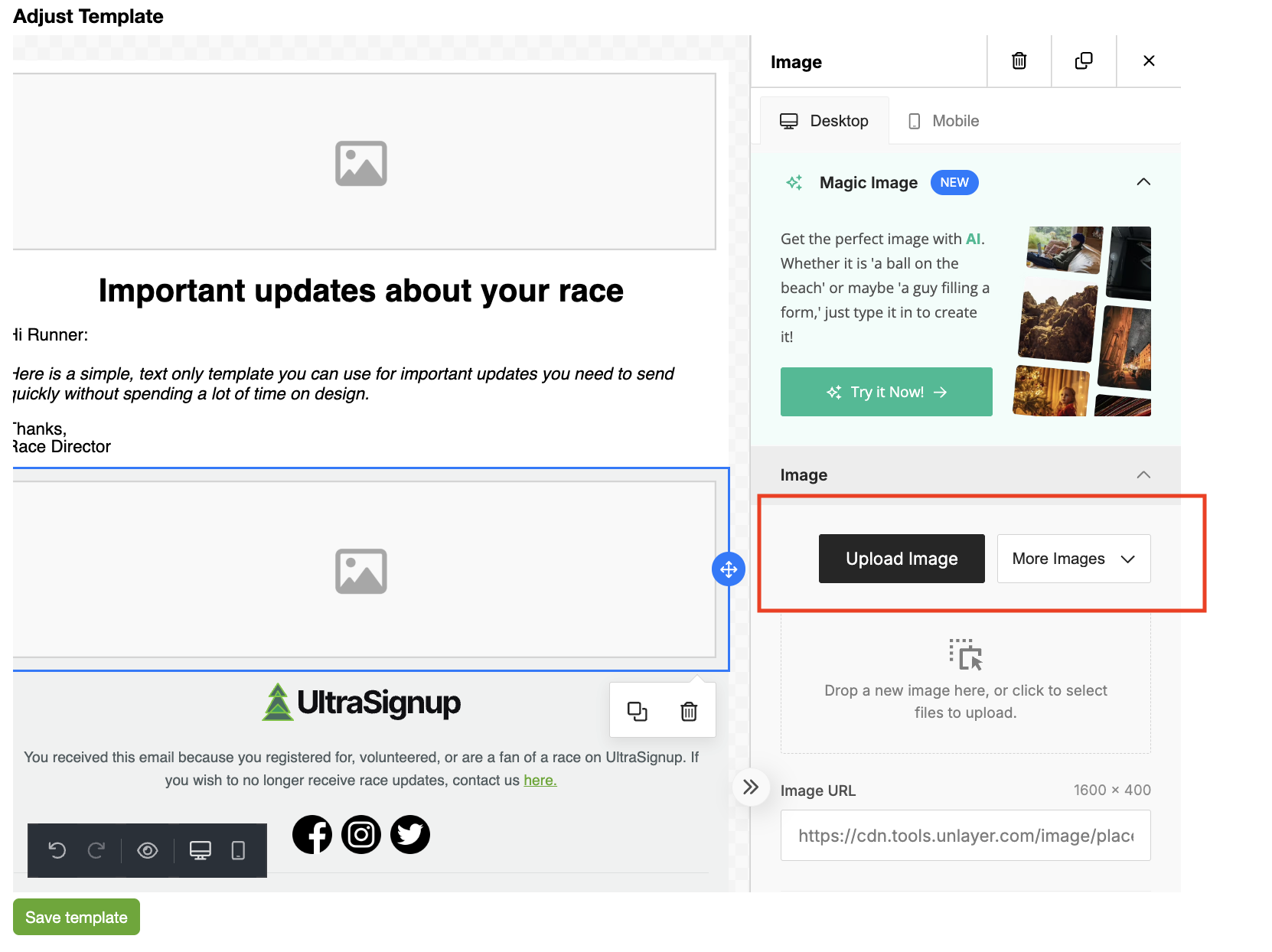
Task: Select the top image placeholder block
Action: [x=364, y=161]
